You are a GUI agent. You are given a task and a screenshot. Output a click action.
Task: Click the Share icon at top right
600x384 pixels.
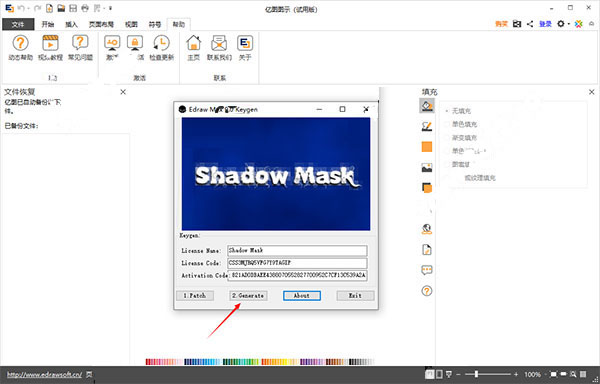(530, 24)
